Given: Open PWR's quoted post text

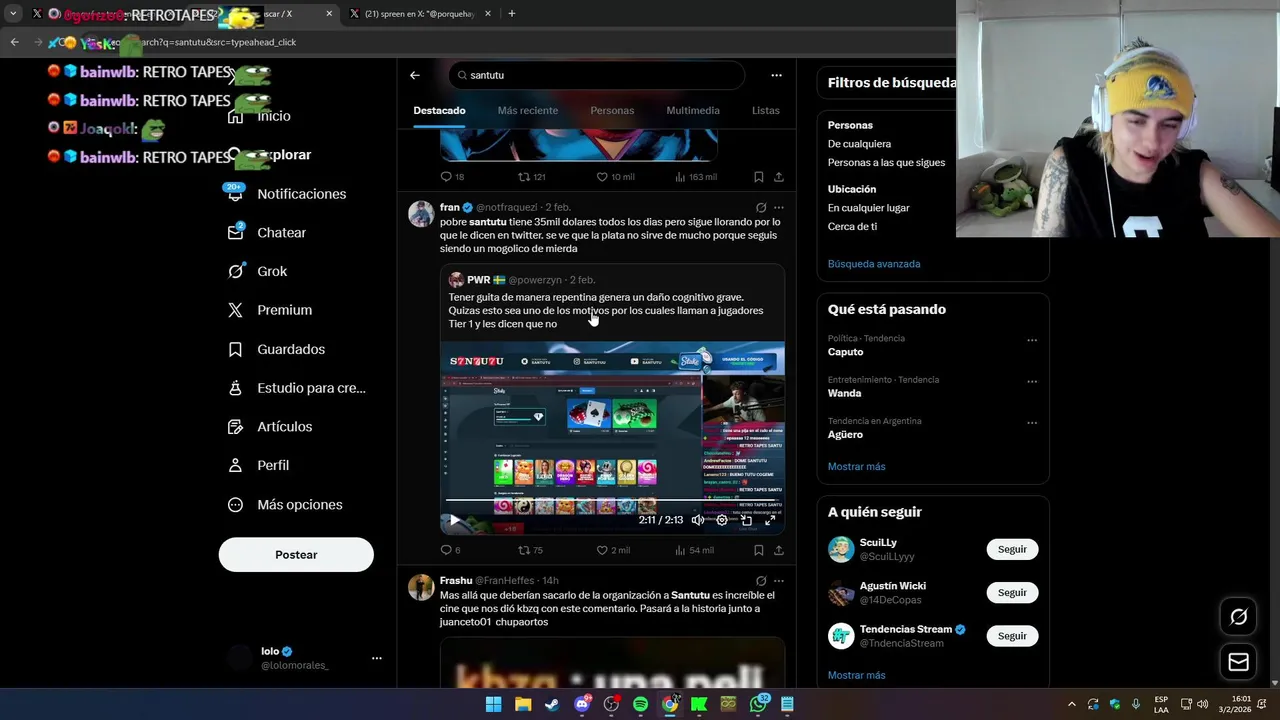Looking at the screenshot, I should click(606, 310).
